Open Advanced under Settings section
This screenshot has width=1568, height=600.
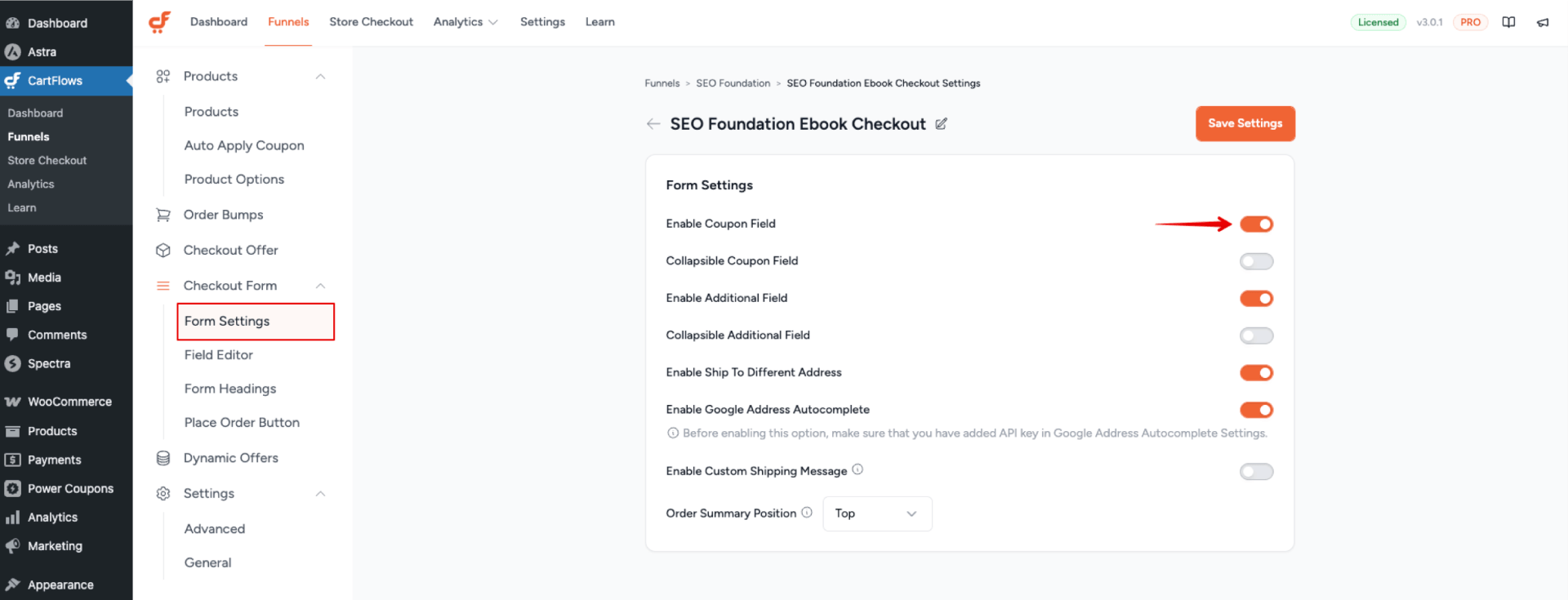click(x=215, y=529)
